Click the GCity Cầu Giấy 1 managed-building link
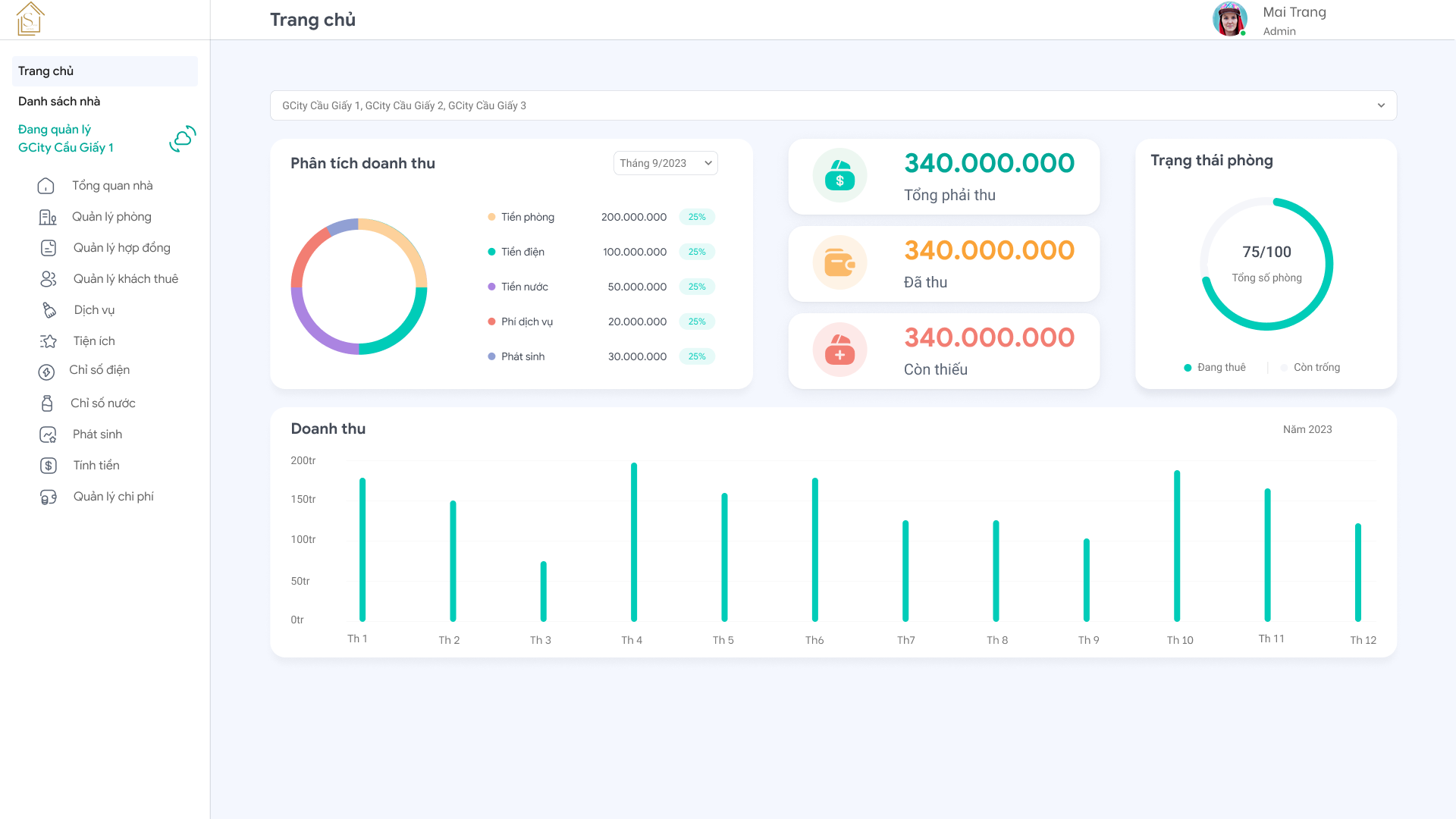 (x=66, y=147)
